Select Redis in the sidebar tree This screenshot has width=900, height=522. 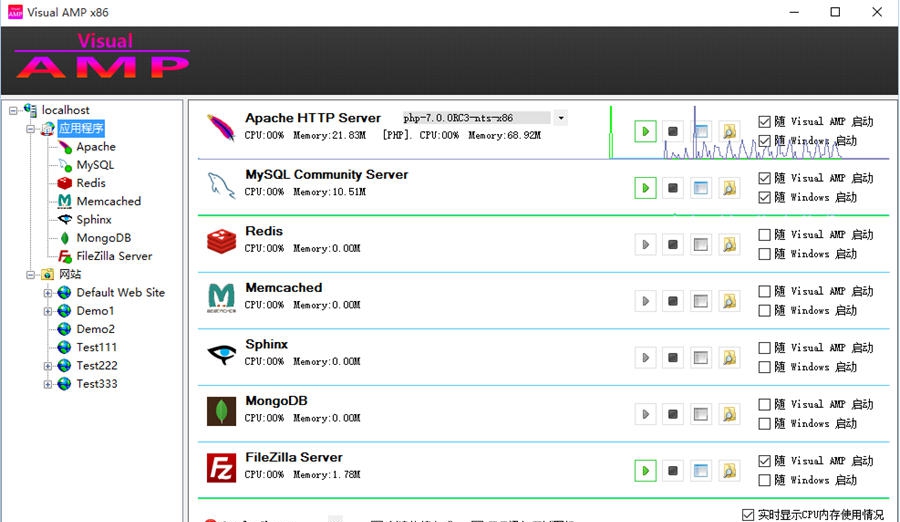[91, 183]
